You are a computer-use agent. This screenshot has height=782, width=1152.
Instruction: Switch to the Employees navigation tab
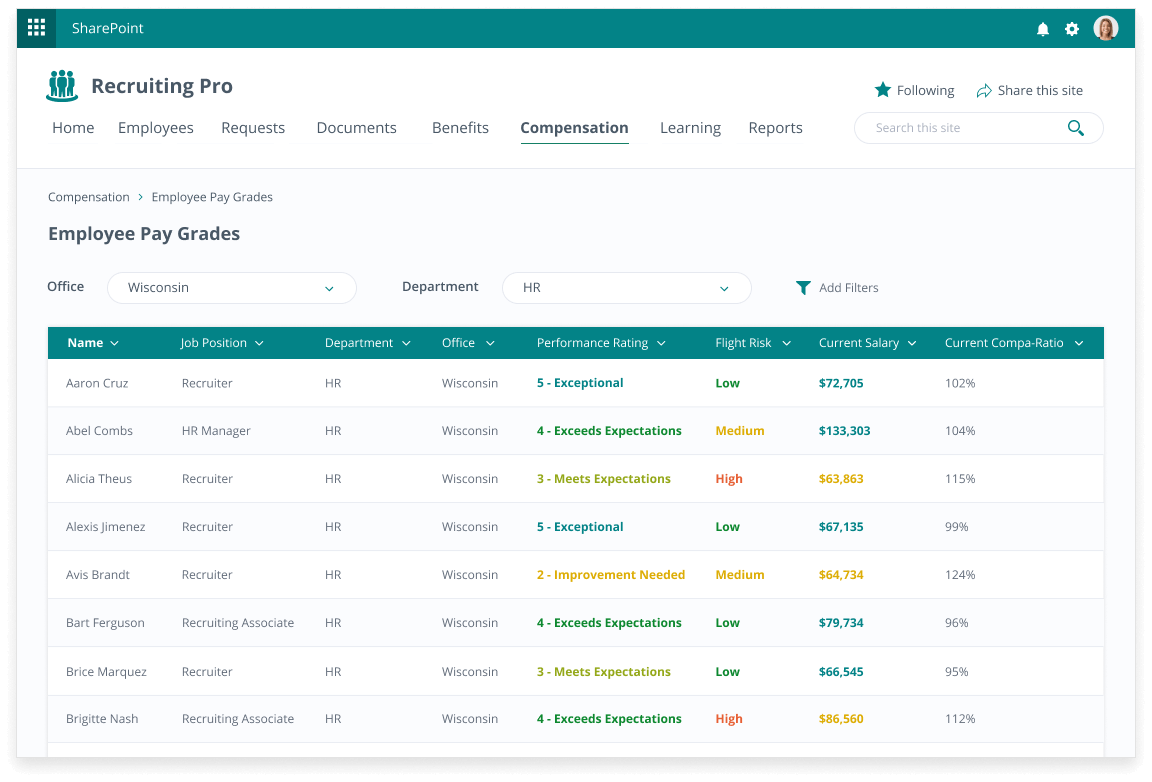[156, 128]
